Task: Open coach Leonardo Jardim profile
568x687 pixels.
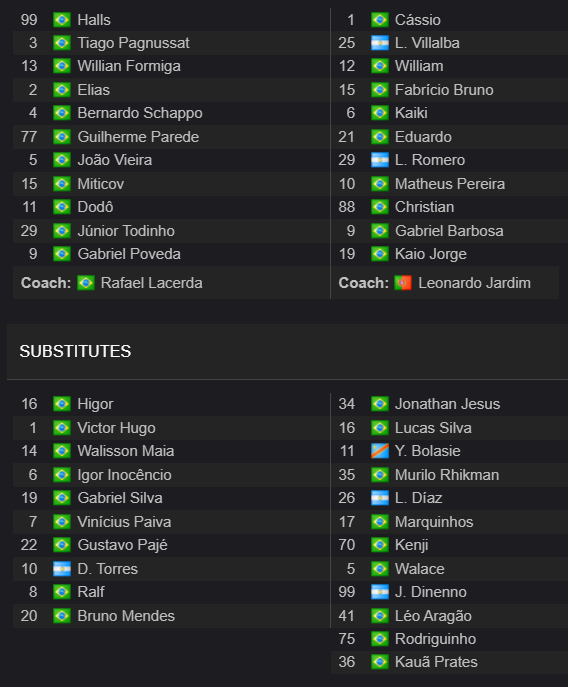Action: coord(474,283)
